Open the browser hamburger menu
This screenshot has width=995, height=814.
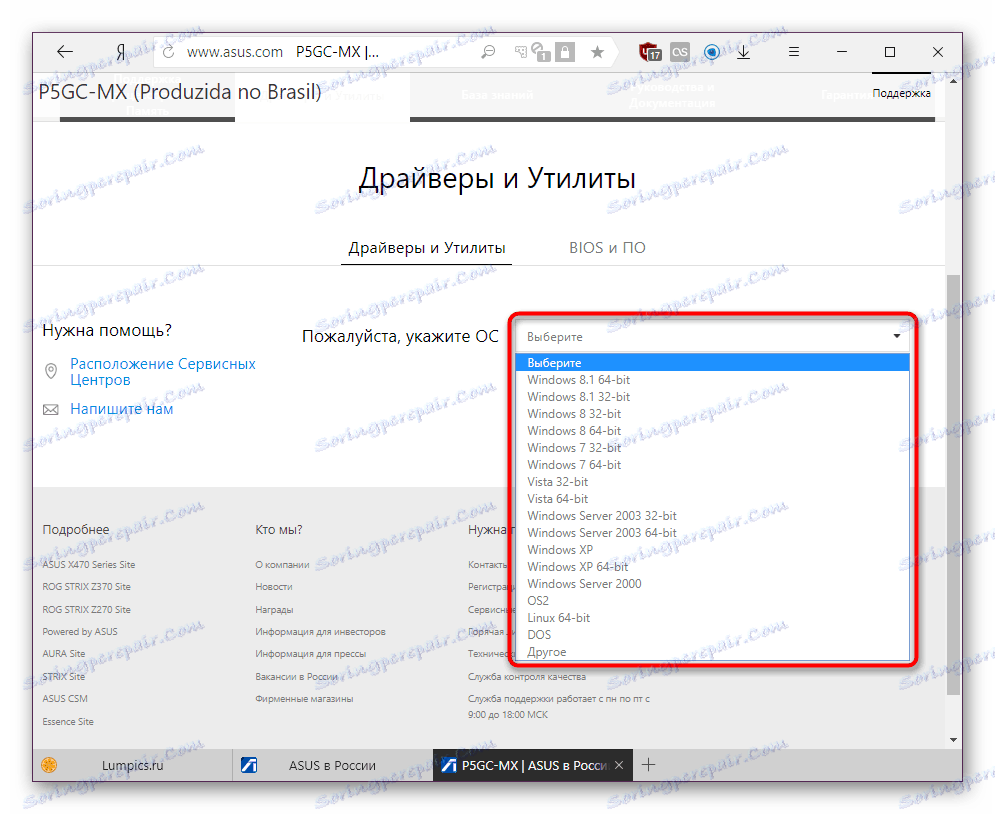[793, 52]
